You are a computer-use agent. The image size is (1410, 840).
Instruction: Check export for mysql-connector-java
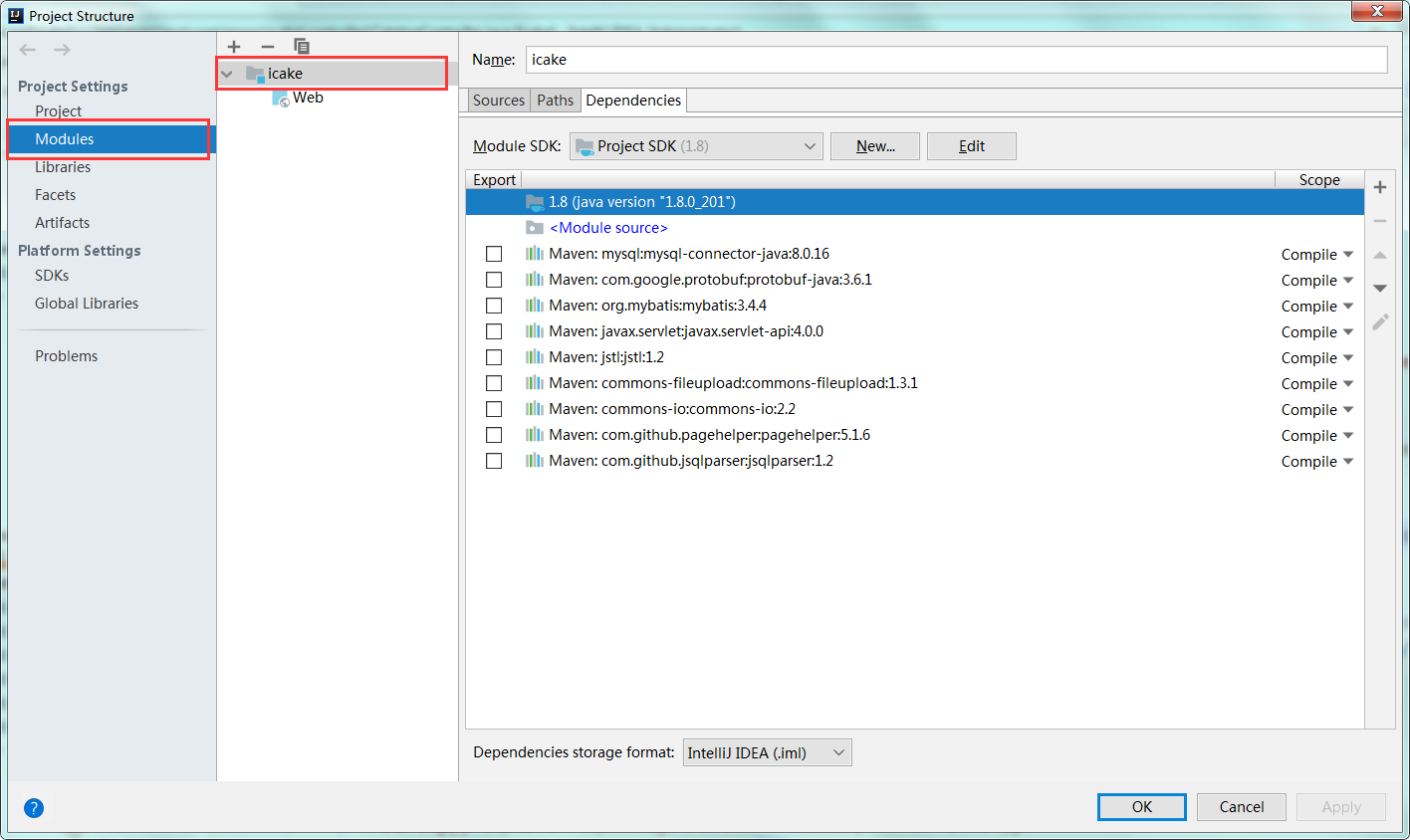pos(494,254)
